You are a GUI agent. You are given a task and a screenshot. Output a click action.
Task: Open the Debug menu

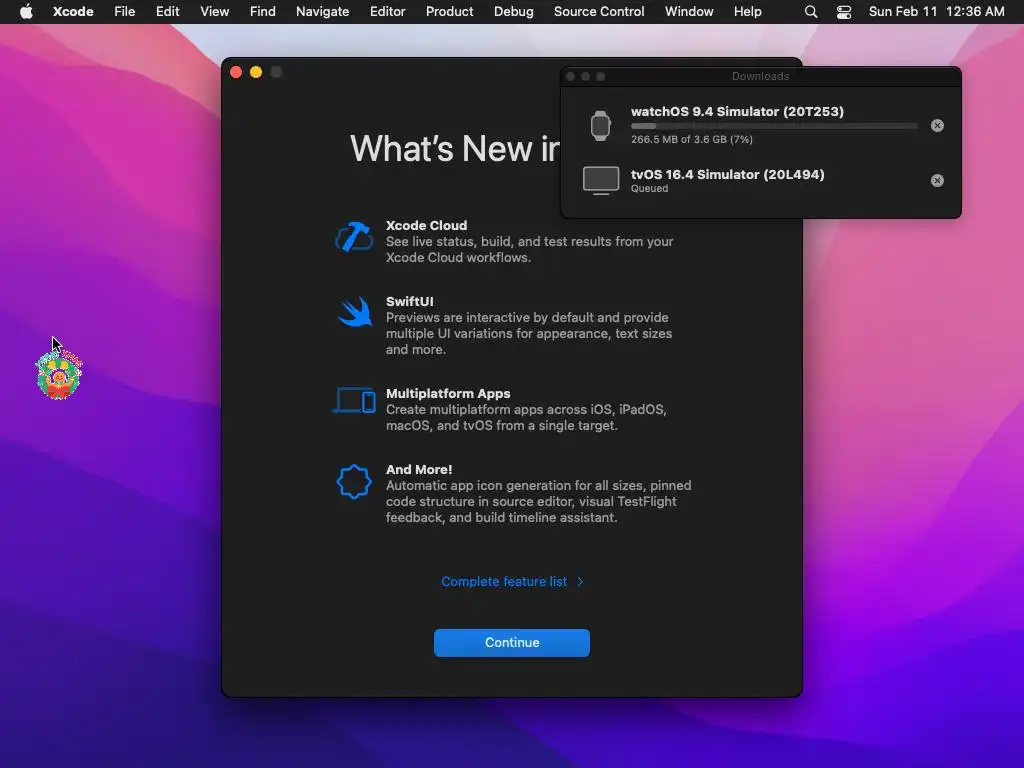click(x=513, y=12)
